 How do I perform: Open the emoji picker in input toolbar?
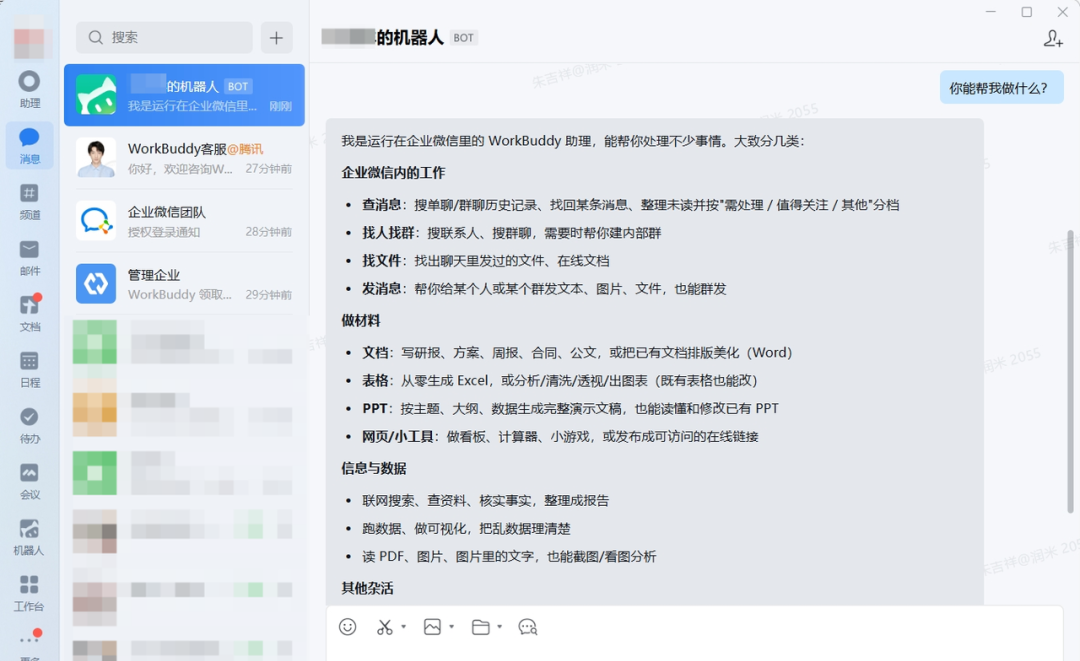[x=348, y=627]
